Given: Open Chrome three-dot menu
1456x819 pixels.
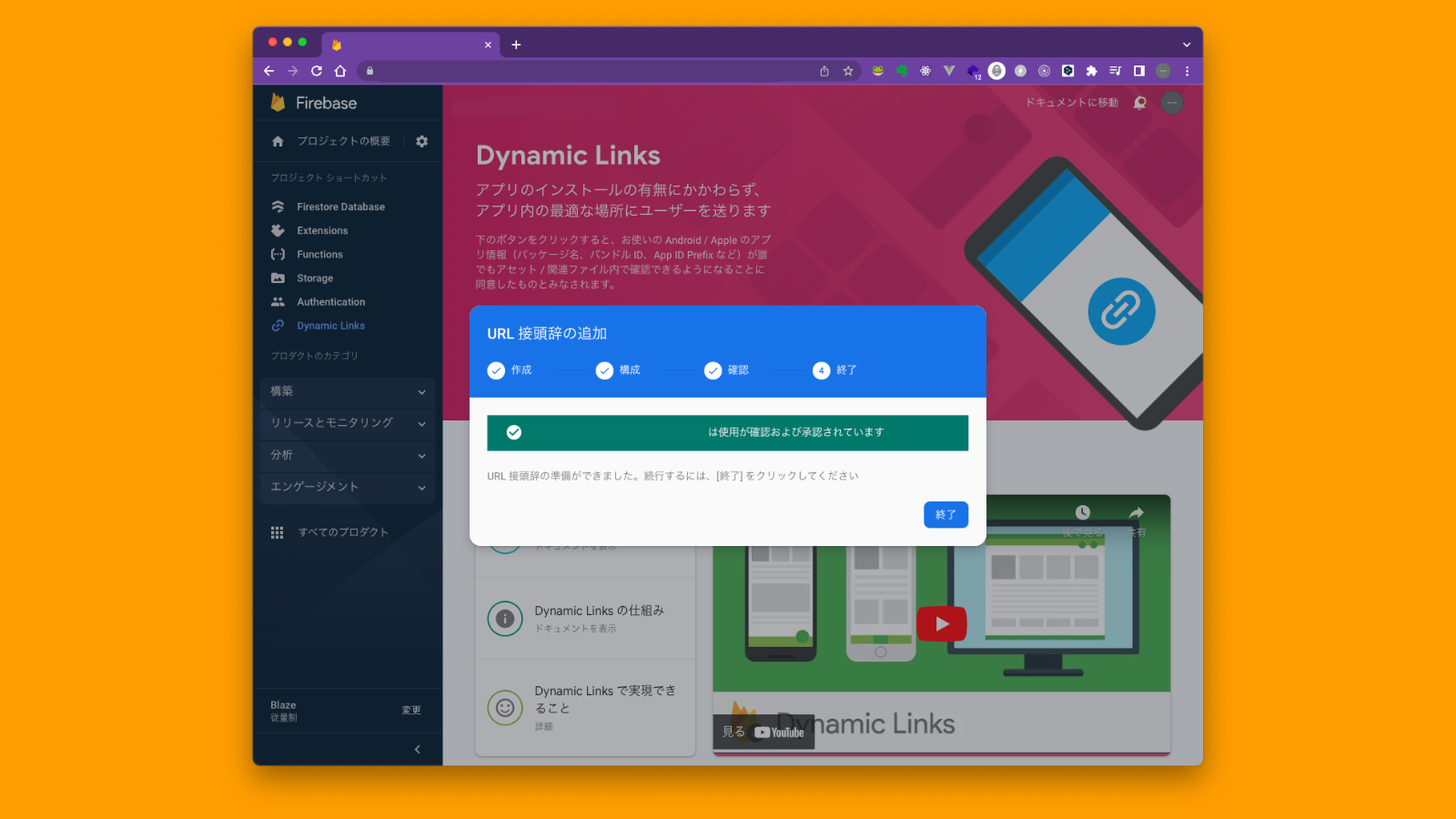Looking at the screenshot, I should pyautogui.click(x=1187, y=71).
